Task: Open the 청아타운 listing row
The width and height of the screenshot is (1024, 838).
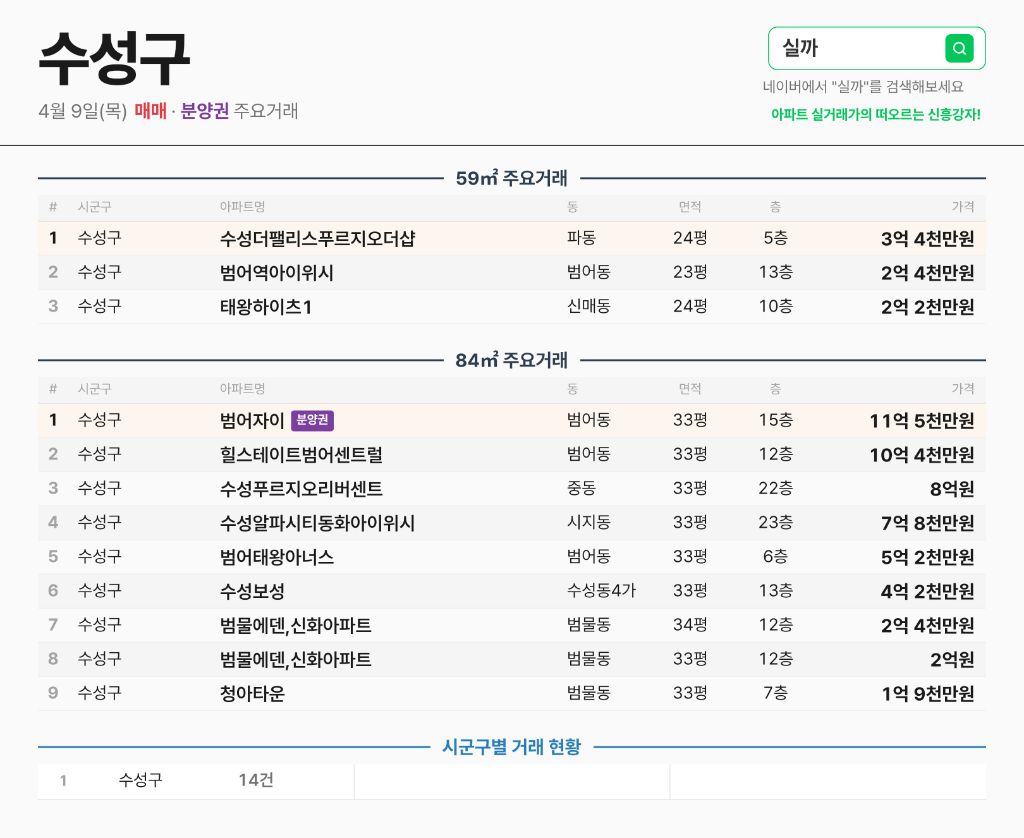Action: coord(511,693)
